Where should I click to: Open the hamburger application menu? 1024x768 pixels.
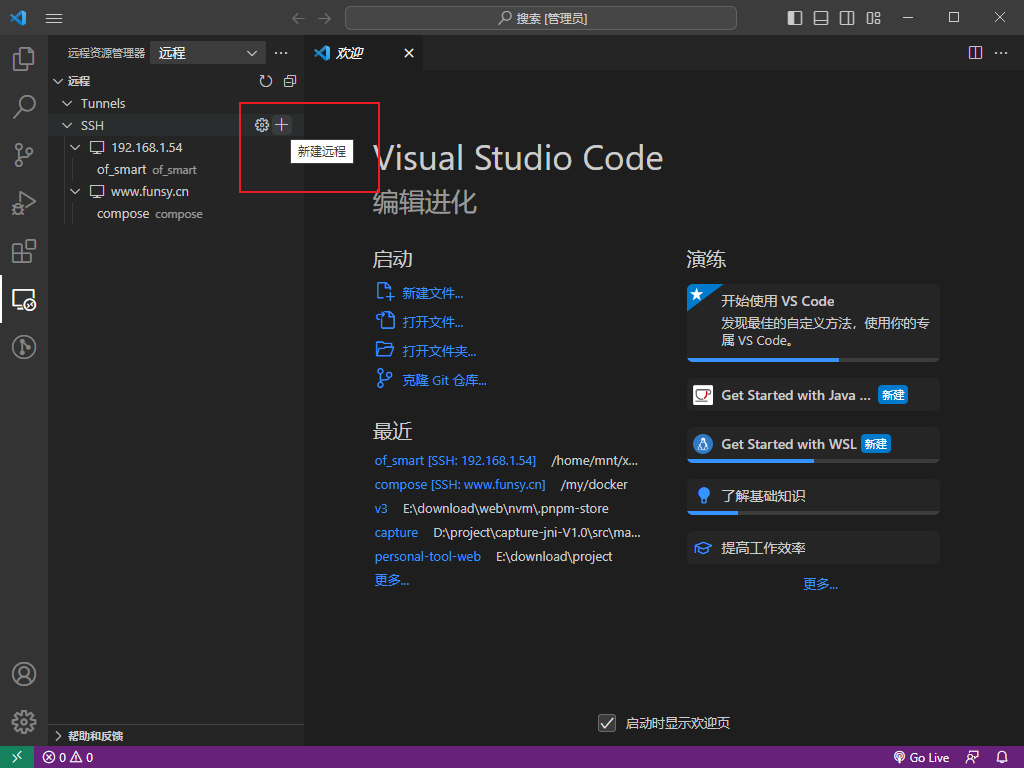coord(54,18)
